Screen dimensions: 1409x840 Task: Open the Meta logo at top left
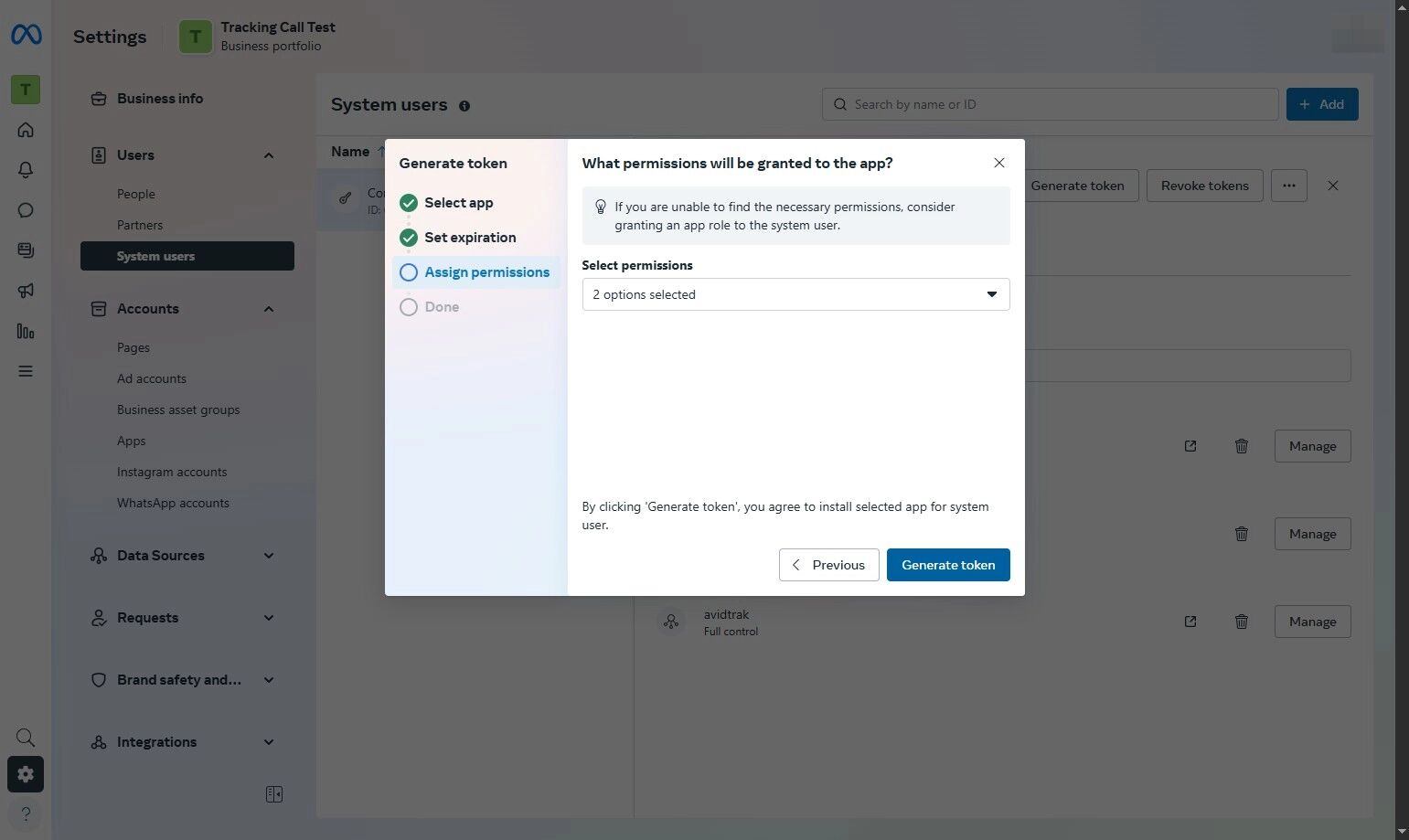(26, 35)
